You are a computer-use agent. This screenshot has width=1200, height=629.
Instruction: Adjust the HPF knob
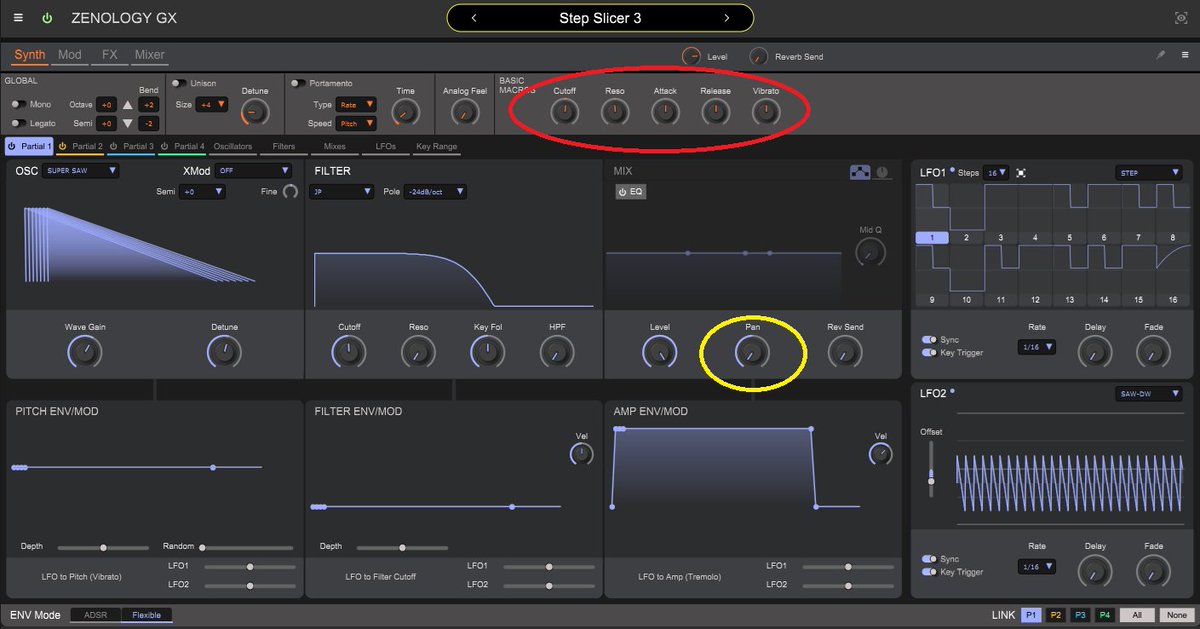click(x=556, y=351)
